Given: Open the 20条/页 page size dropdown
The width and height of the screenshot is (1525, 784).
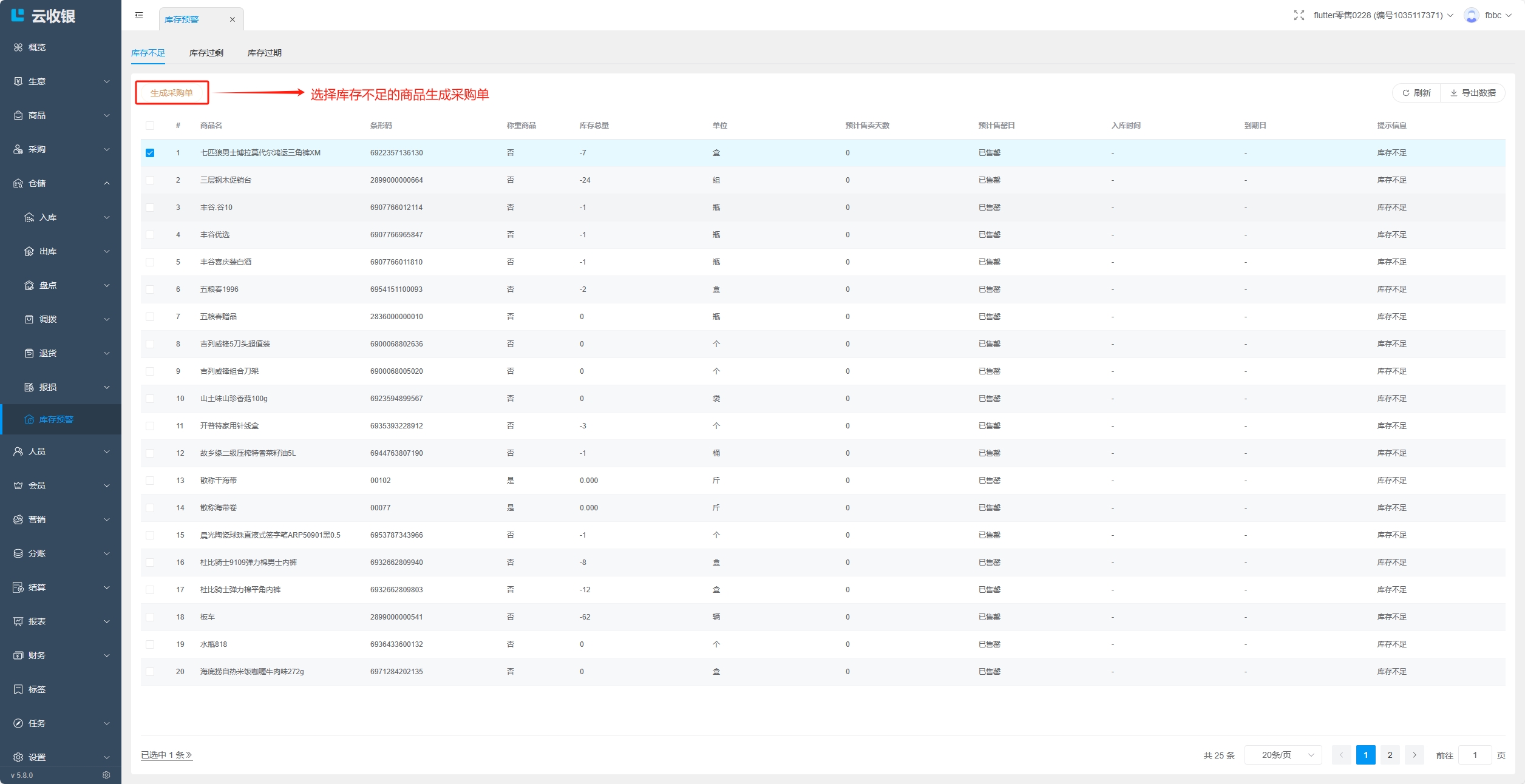Looking at the screenshot, I should tap(1283, 755).
